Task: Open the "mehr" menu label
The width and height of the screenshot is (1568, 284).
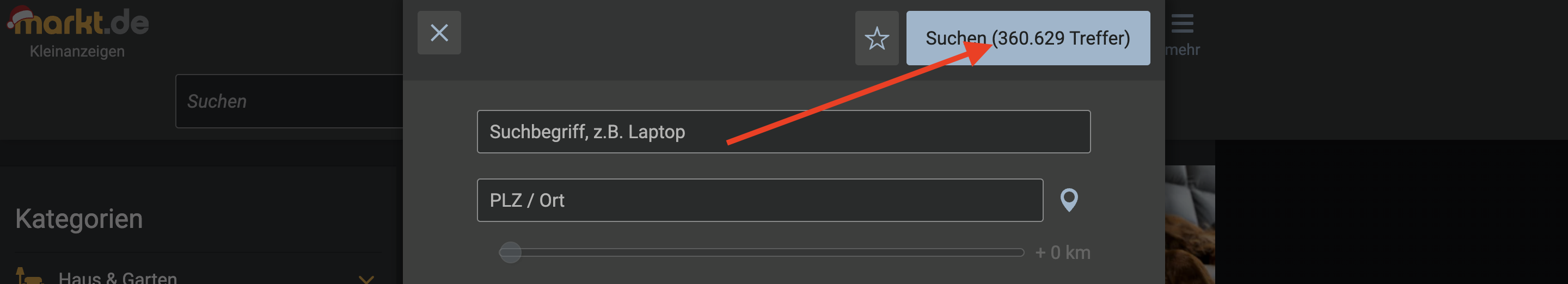Action: 1182,50
